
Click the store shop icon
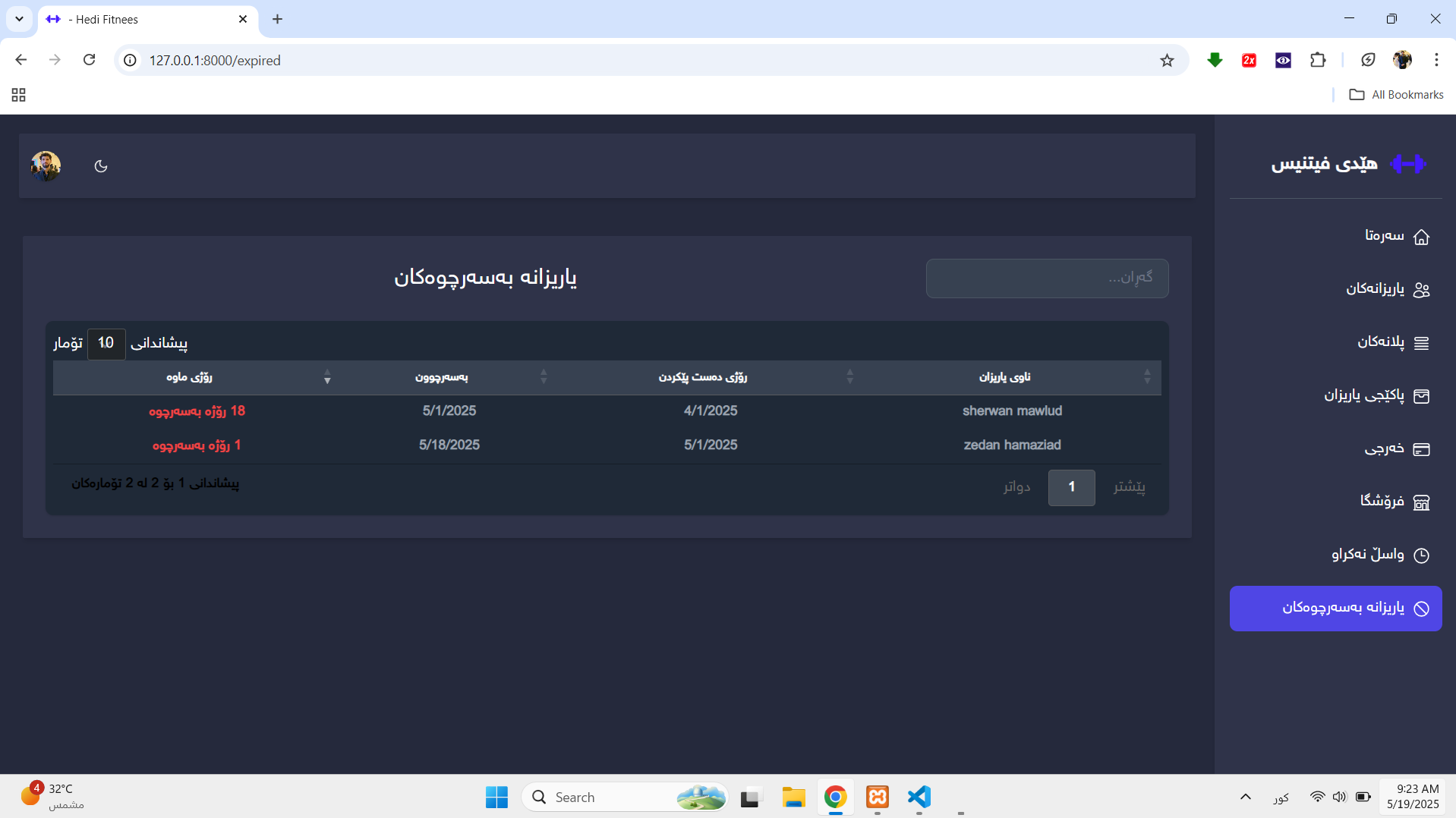pos(1421,502)
